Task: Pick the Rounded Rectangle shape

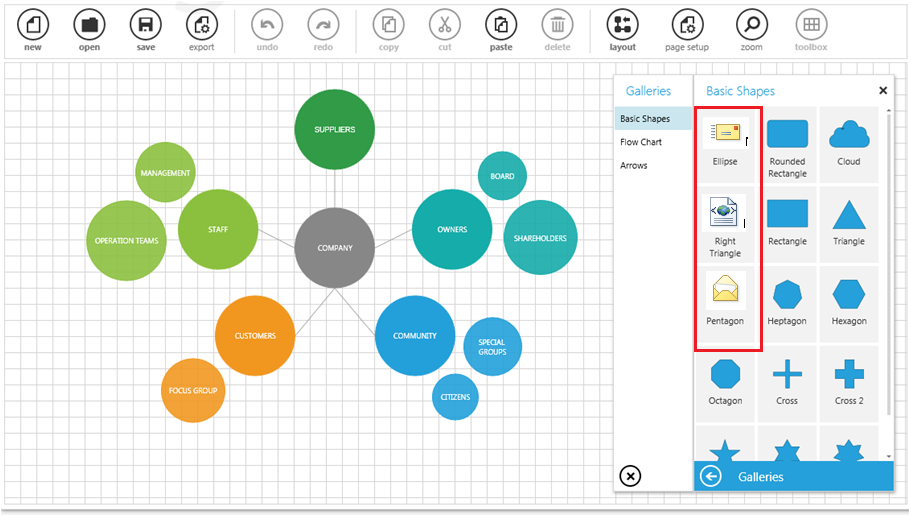Action: coord(788,145)
